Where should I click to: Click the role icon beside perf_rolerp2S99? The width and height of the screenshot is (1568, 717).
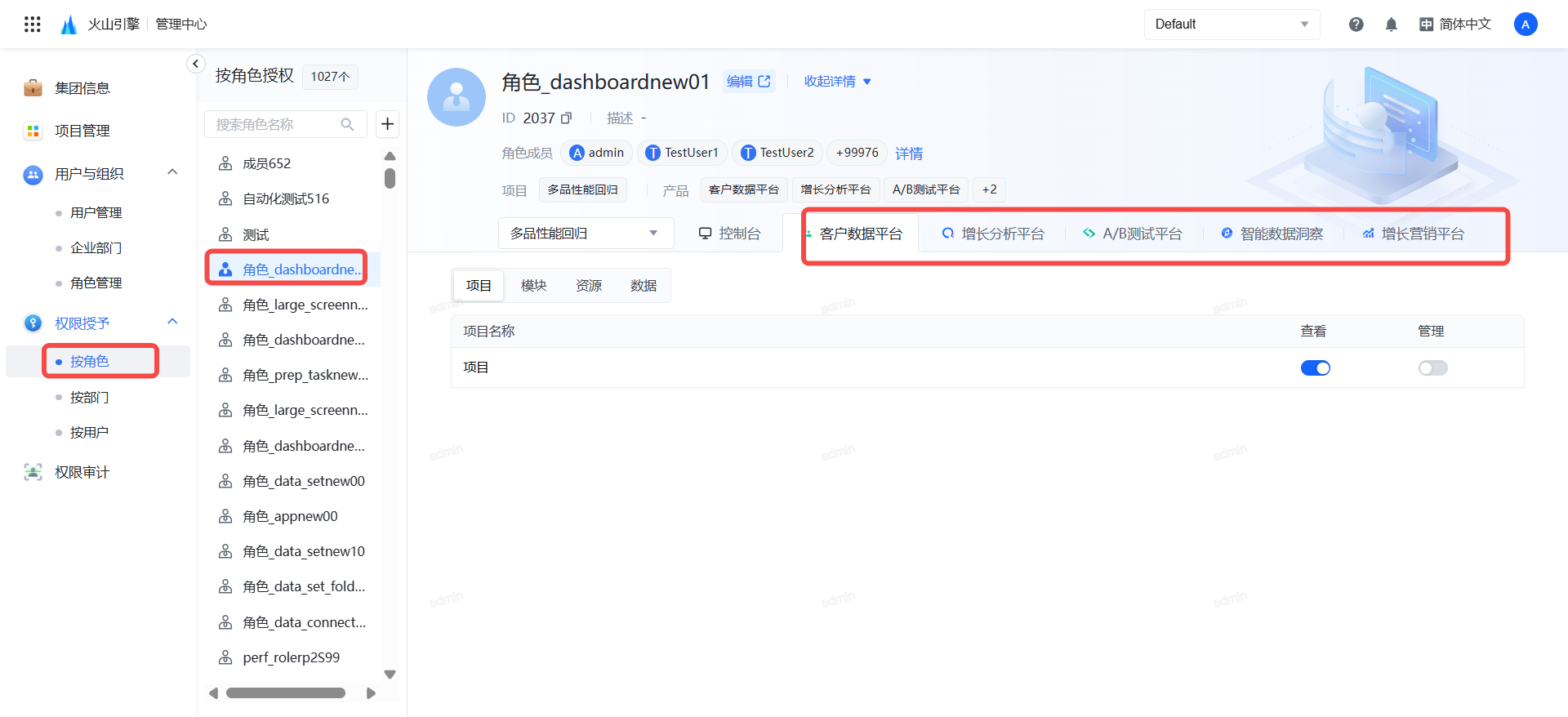225,657
